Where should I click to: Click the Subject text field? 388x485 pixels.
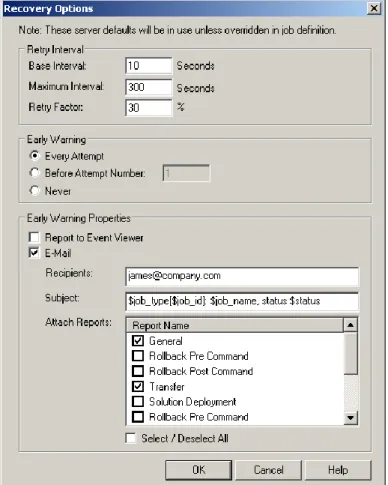242,301
